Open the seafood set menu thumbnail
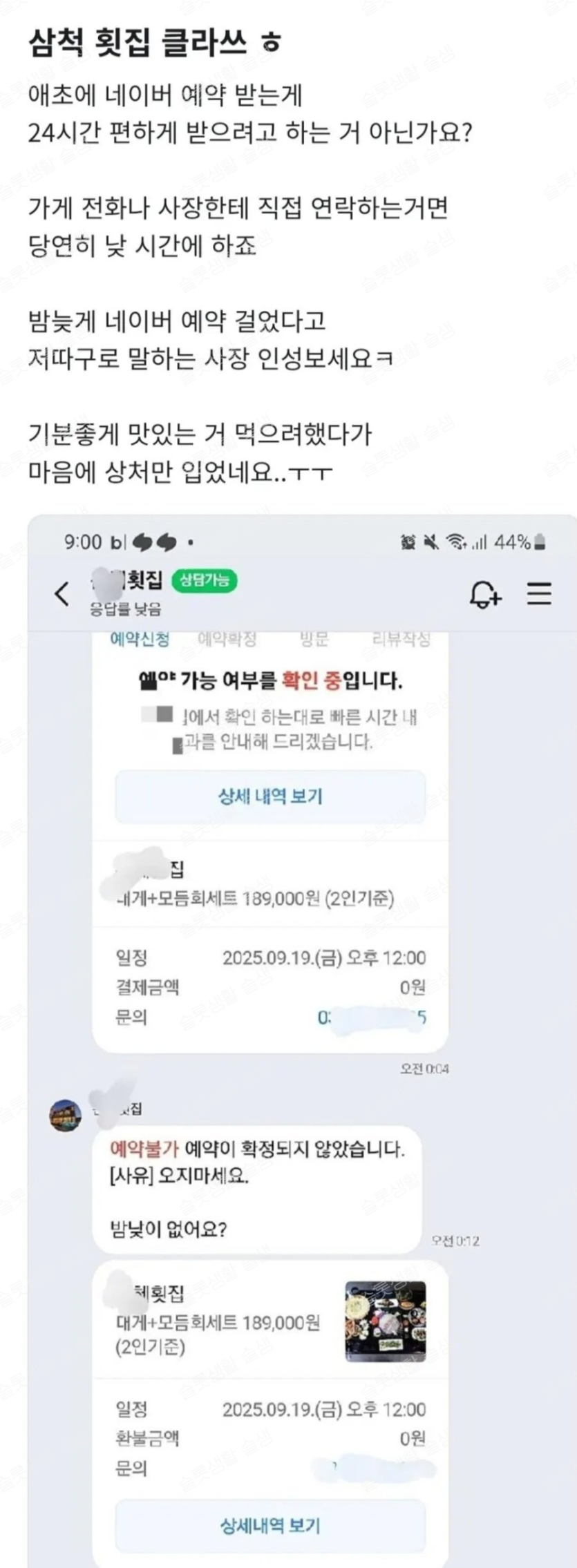This screenshot has width=577, height=1568. 386,1321
